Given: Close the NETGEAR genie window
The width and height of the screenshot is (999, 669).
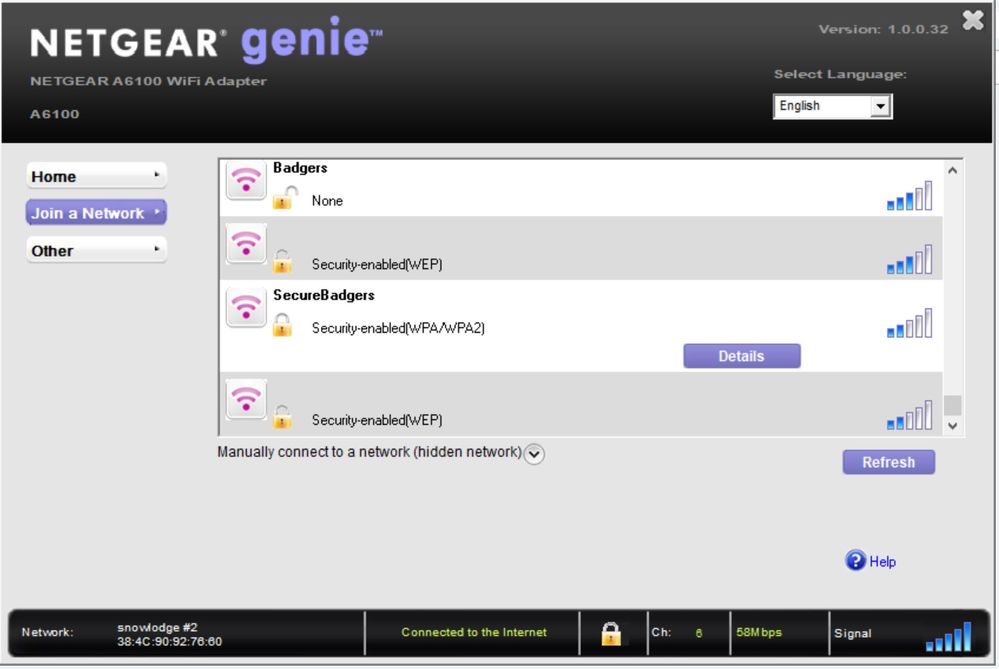Looking at the screenshot, I should pos(972,20).
